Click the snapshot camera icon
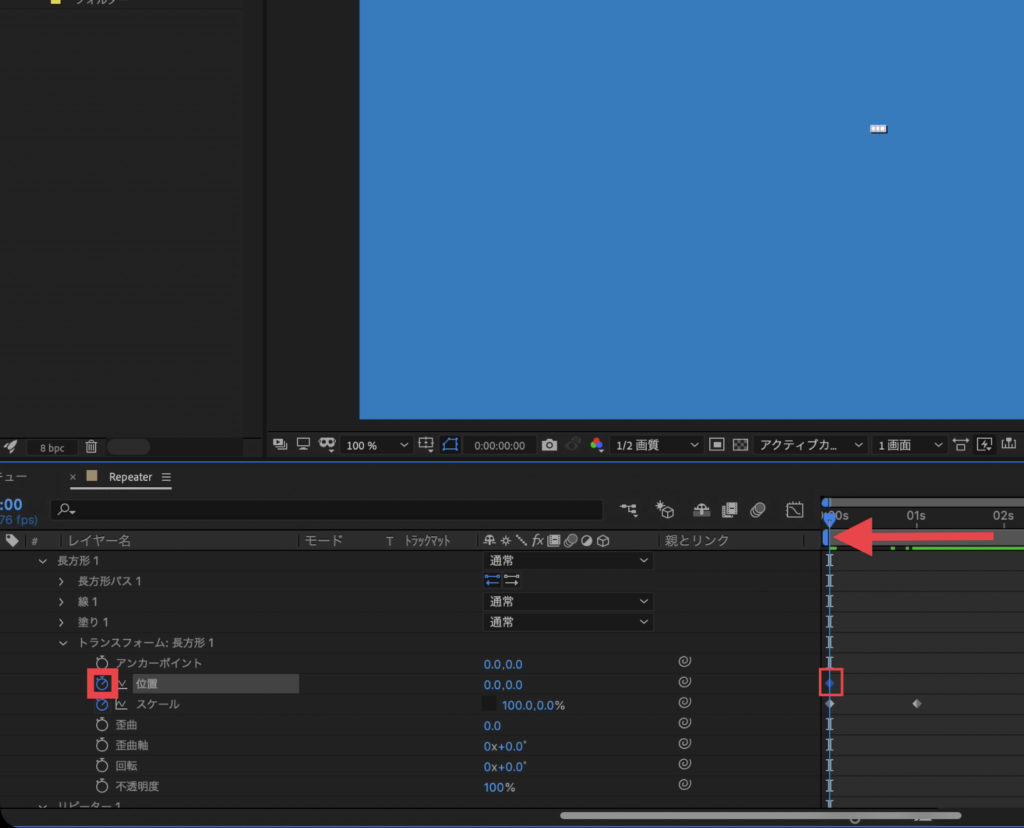1024x828 pixels. point(549,445)
